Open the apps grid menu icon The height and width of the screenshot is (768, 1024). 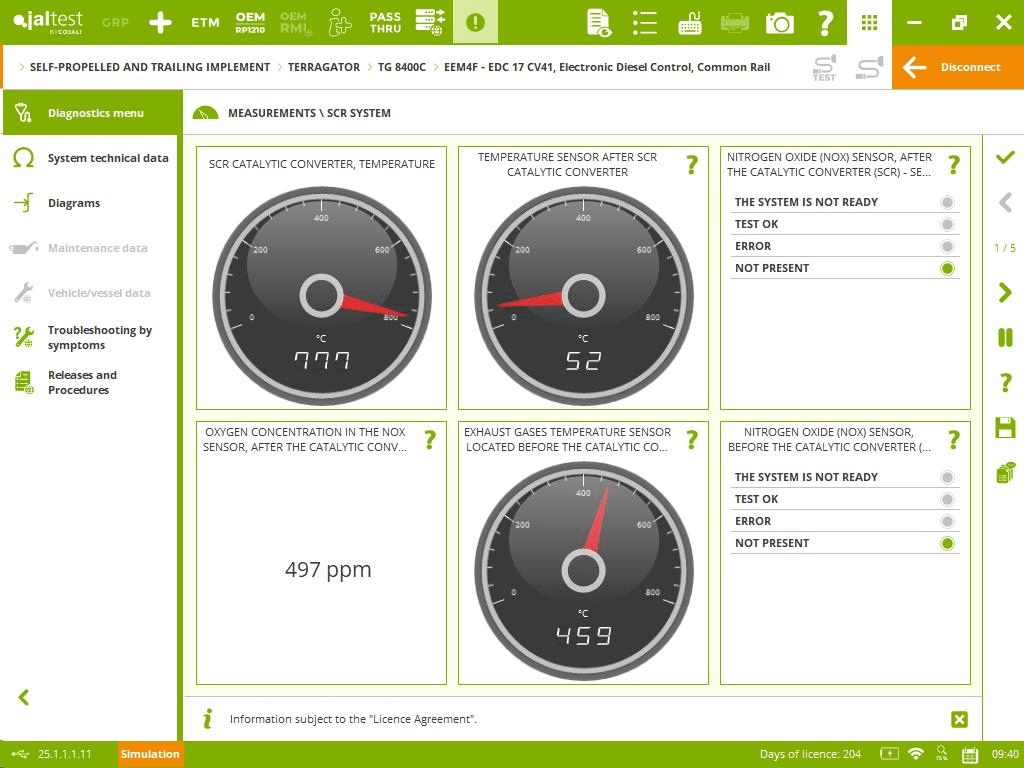tap(869, 22)
